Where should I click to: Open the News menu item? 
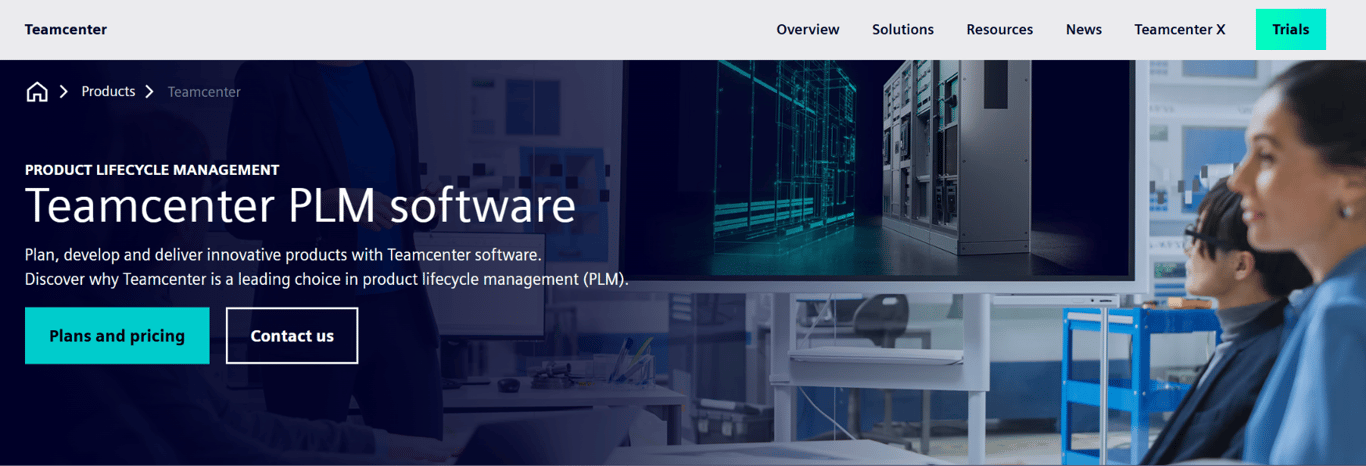pos(1084,30)
